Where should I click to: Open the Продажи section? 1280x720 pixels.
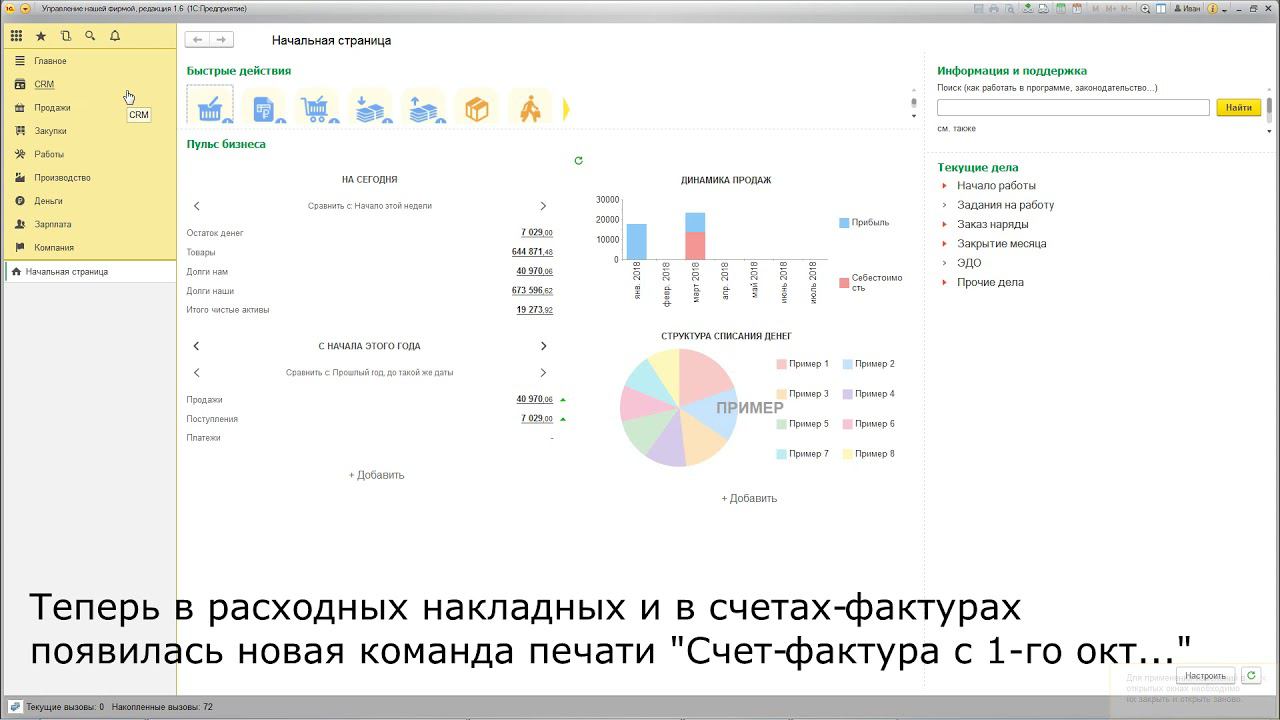pos(90,108)
